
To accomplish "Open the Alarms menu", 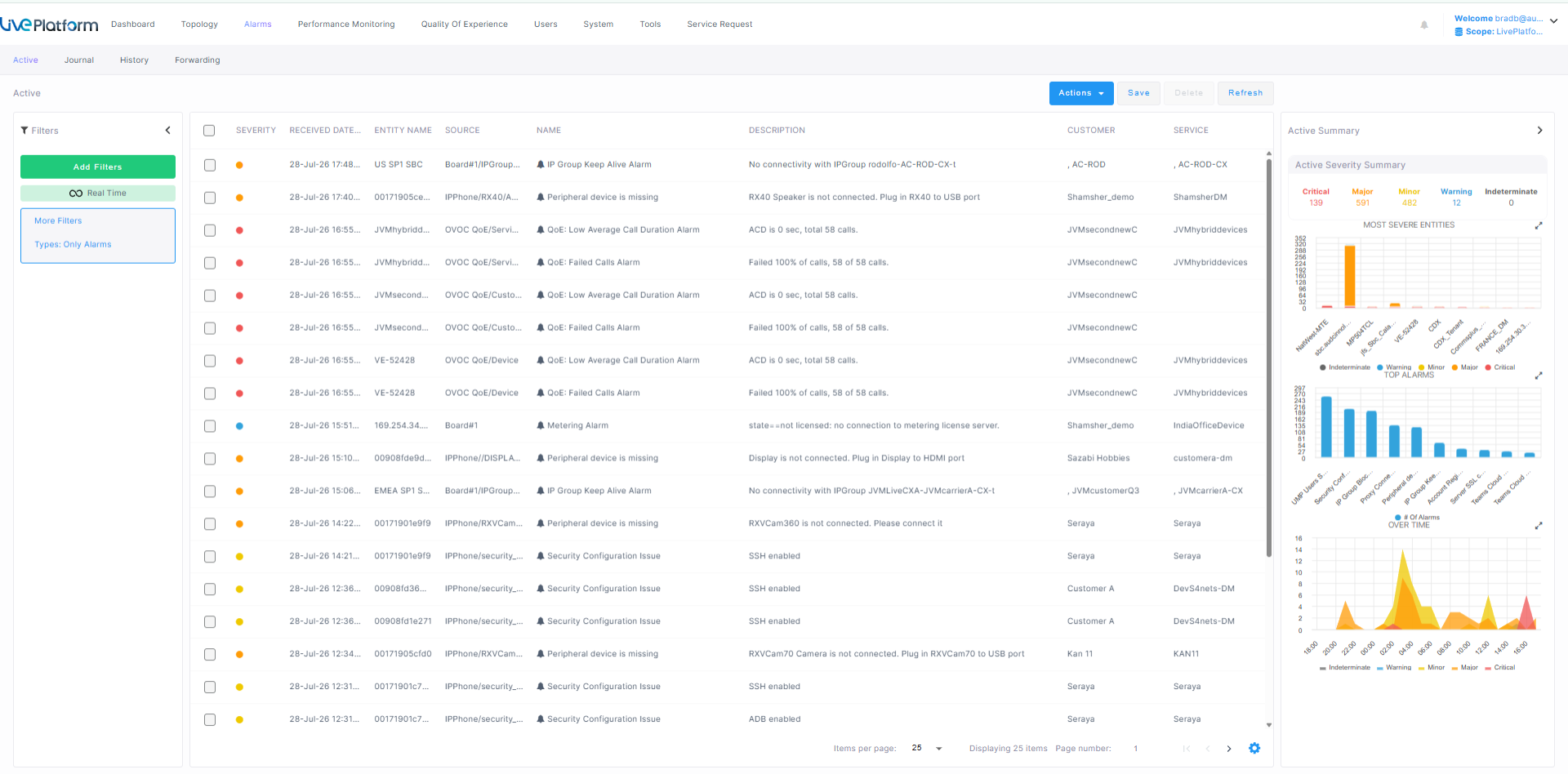I will pos(258,24).
